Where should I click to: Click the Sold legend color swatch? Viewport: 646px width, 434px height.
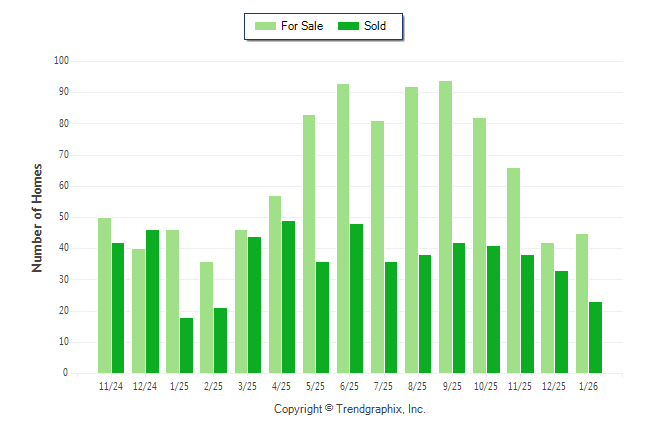(349, 26)
